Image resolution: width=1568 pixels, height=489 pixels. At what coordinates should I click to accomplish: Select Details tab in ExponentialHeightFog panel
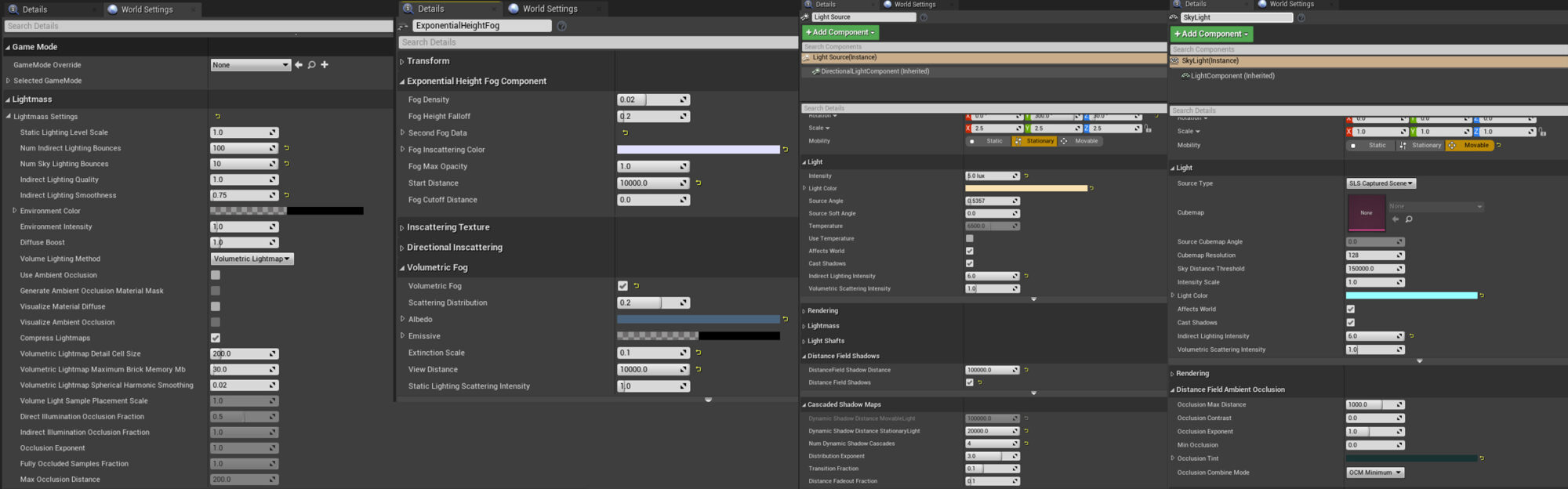430,9
